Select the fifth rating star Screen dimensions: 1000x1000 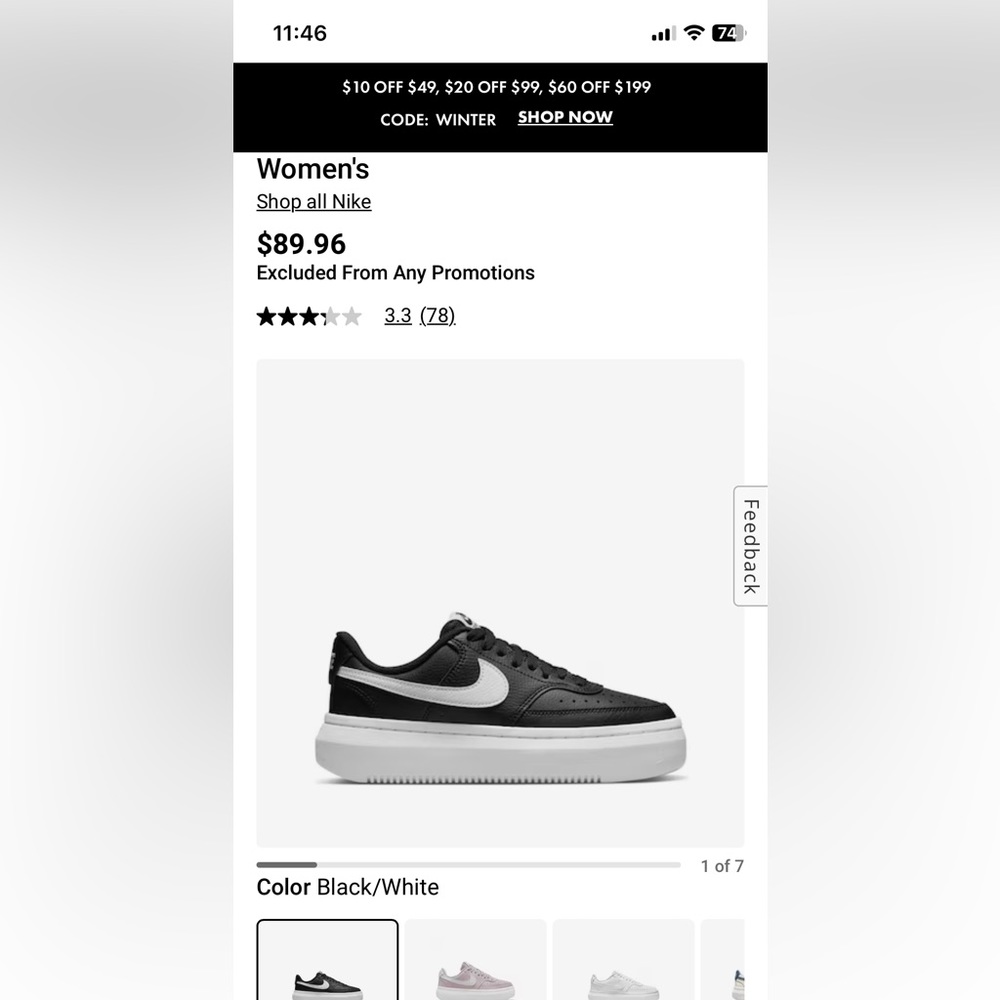click(x=353, y=315)
